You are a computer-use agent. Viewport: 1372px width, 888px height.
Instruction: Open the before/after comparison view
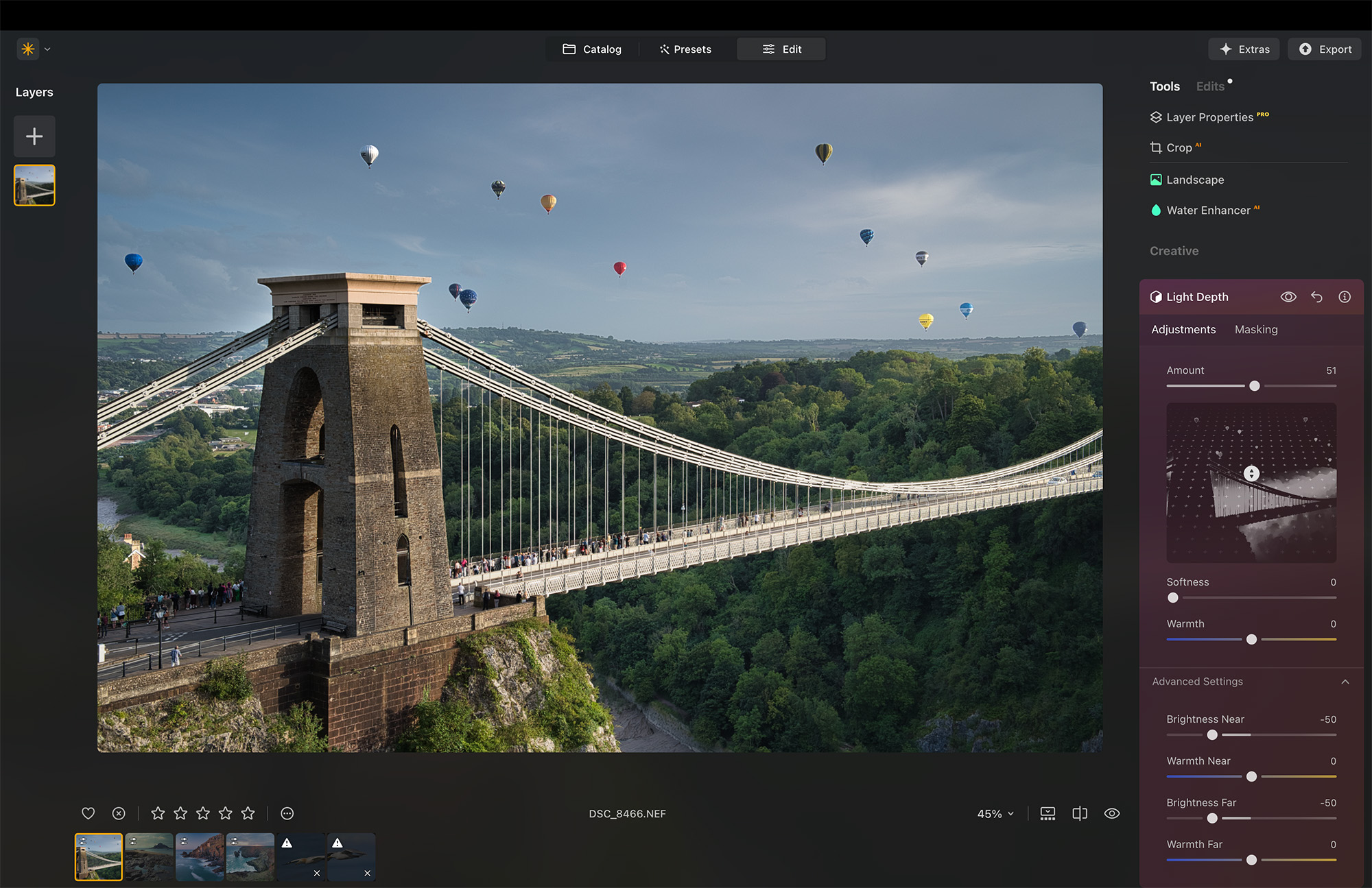pos(1079,813)
